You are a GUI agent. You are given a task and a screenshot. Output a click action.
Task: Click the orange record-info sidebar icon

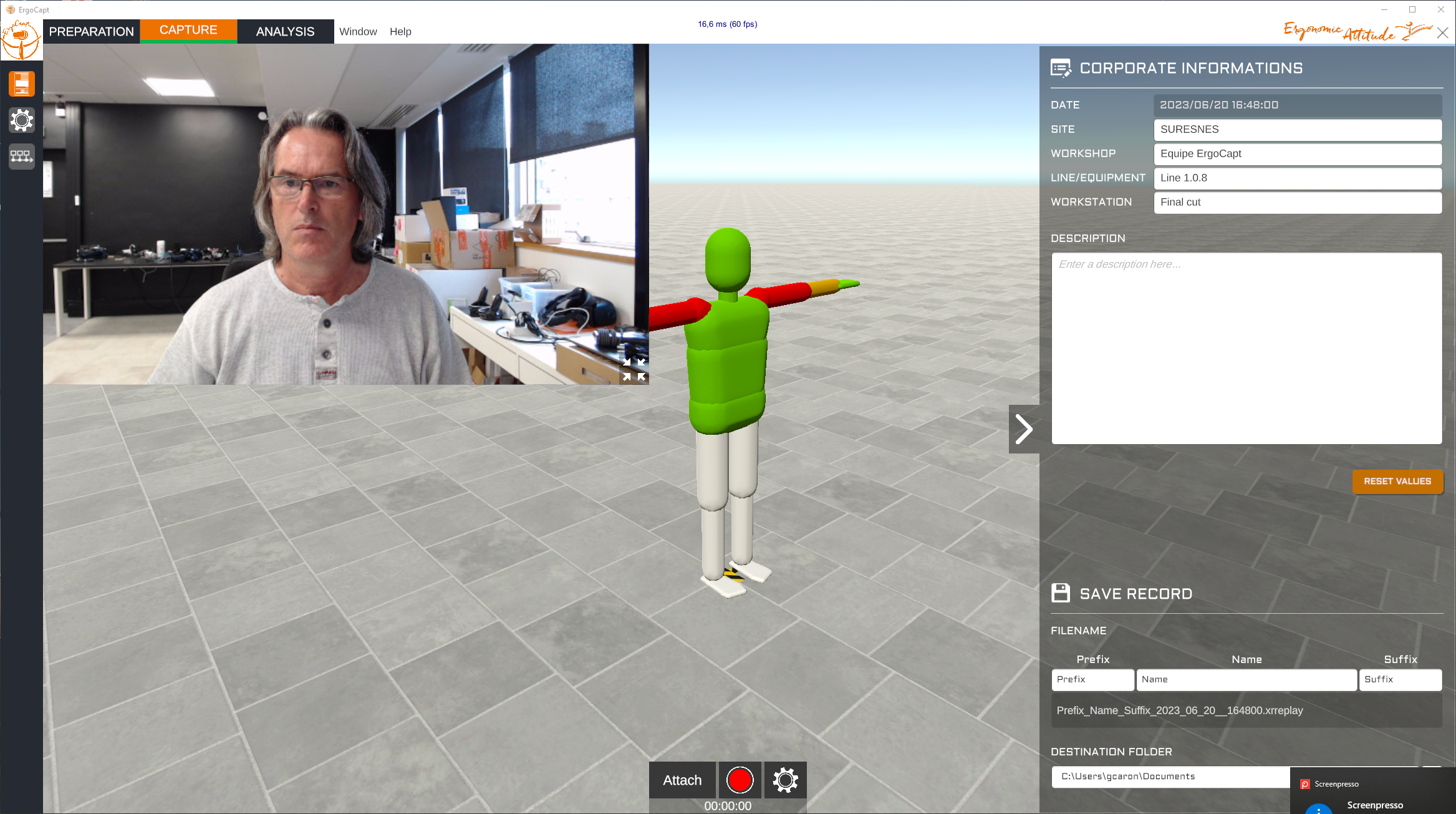pyautogui.click(x=22, y=84)
